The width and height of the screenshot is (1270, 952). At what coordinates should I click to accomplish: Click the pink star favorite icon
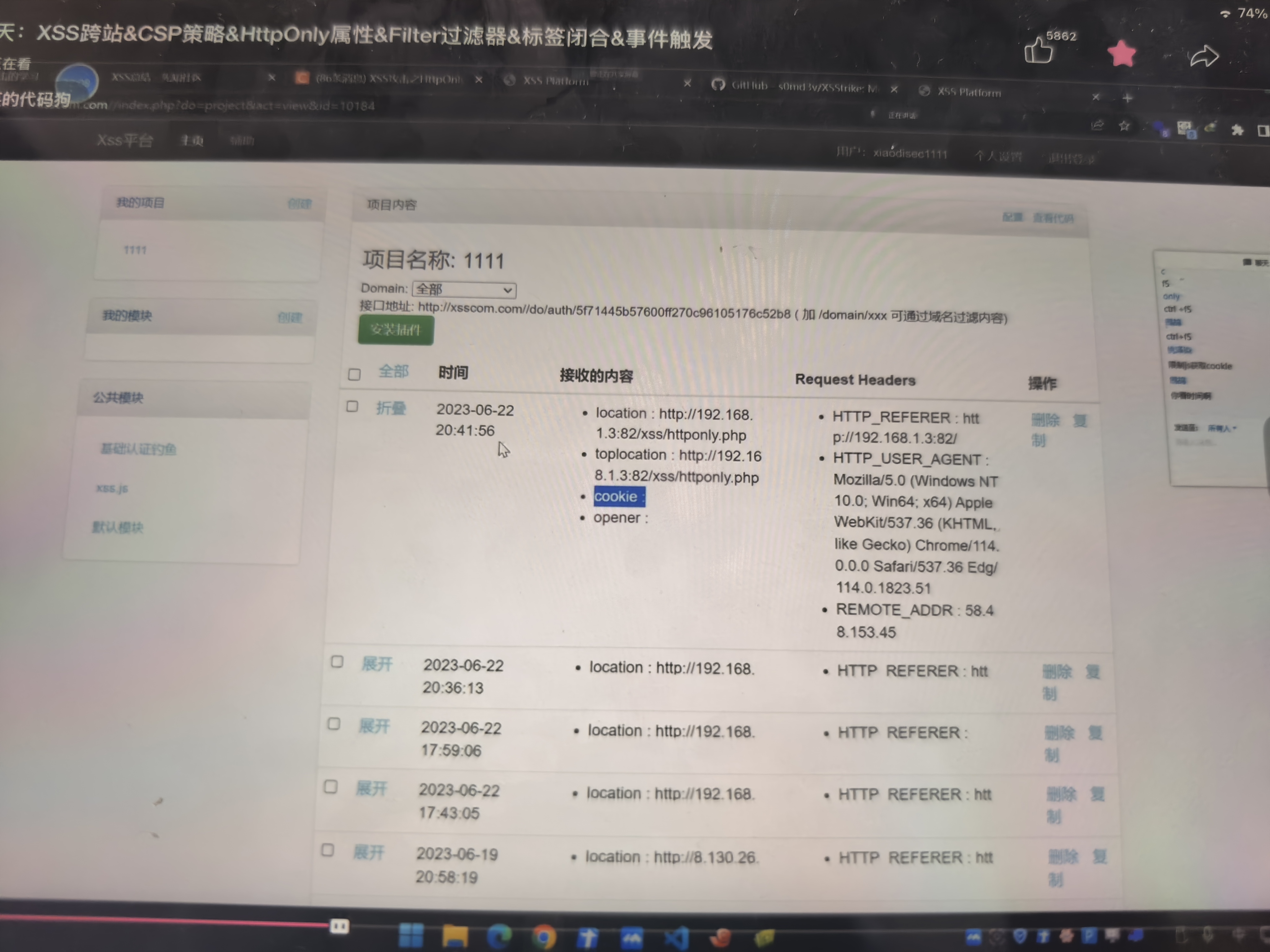pyautogui.click(x=1121, y=54)
